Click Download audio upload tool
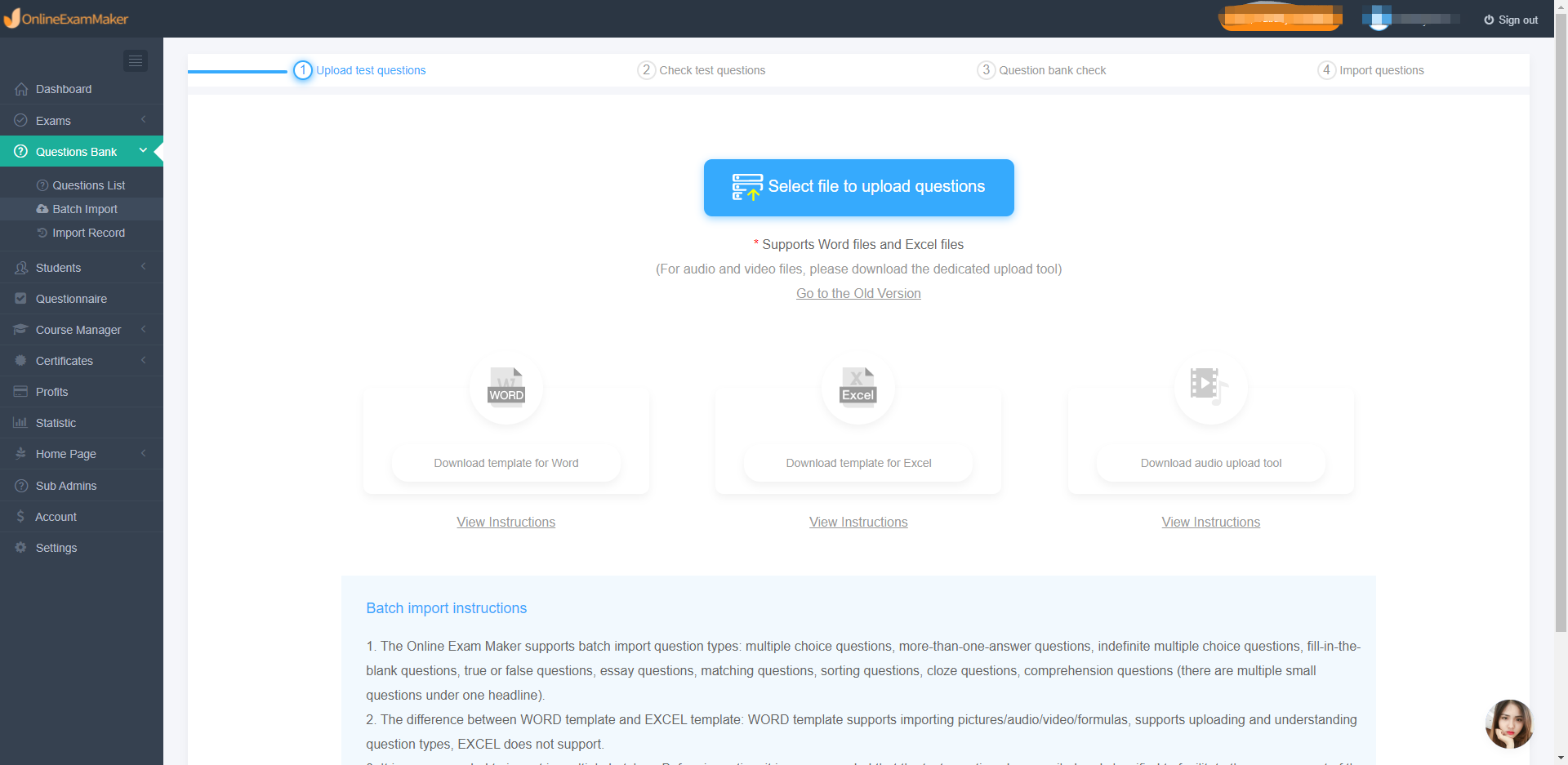Screen dimensions: 1568x765 (x=1210, y=463)
